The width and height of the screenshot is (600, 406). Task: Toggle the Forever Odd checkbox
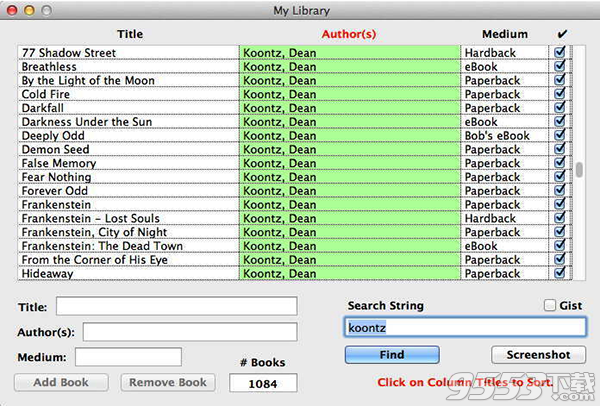coord(559,190)
